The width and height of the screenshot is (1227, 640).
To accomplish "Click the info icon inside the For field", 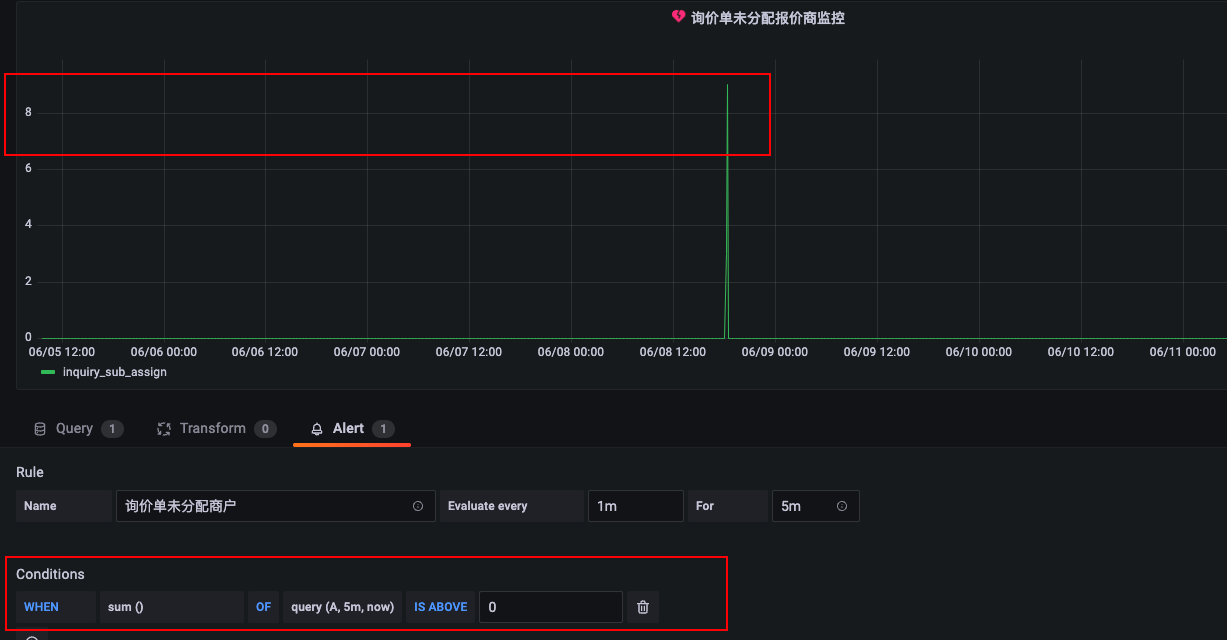I will pos(842,506).
